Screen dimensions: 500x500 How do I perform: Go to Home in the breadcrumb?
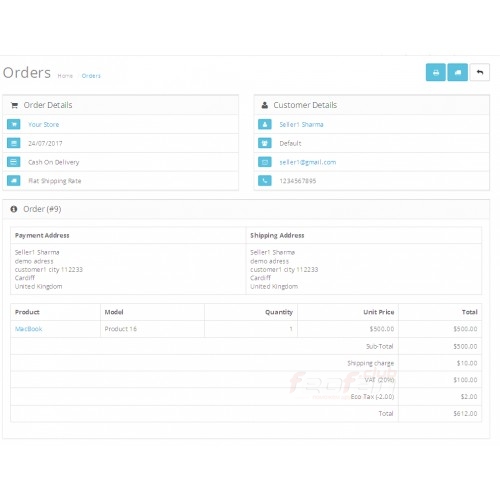click(65, 76)
